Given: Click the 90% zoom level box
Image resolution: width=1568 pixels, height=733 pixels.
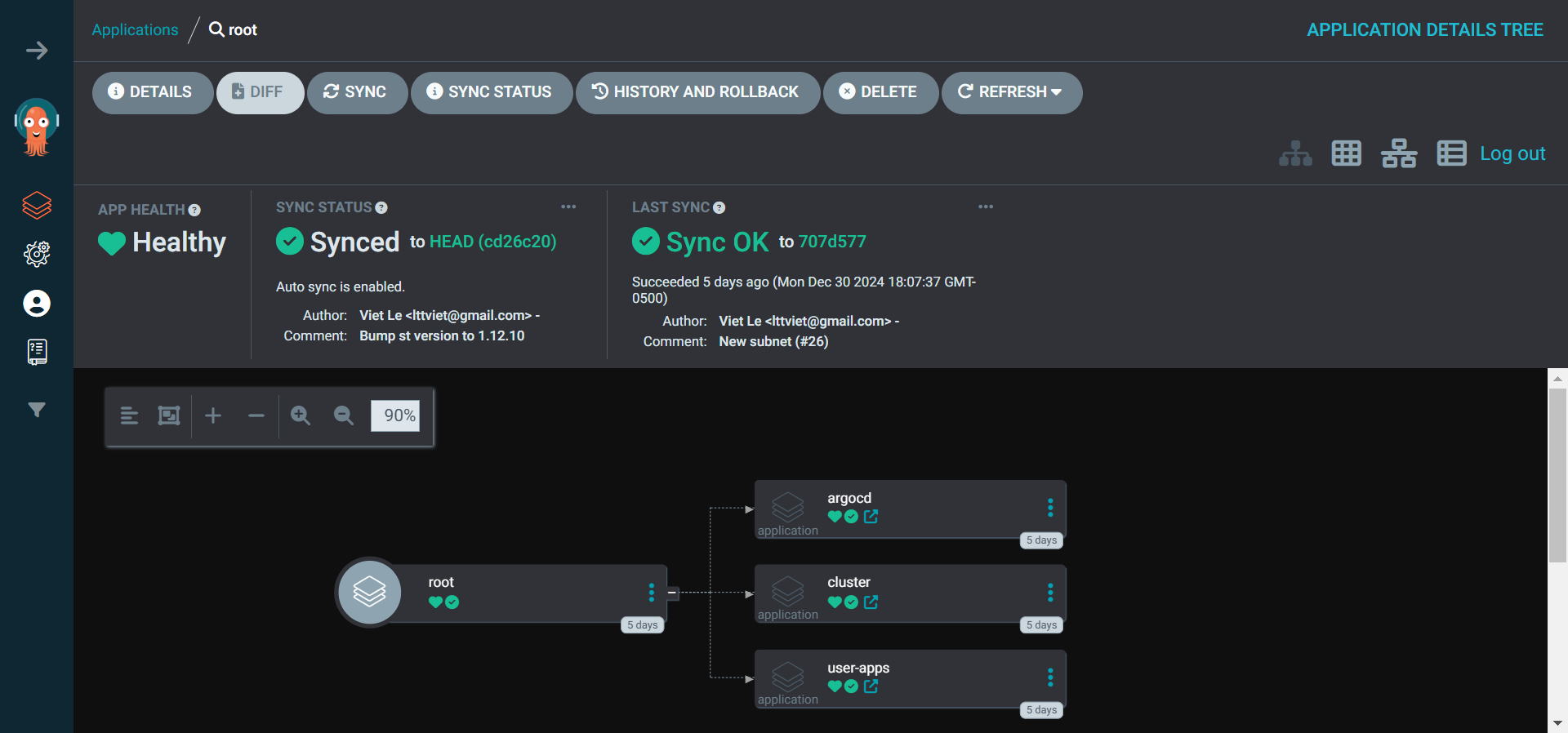Looking at the screenshot, I should [x=395, y=415].
